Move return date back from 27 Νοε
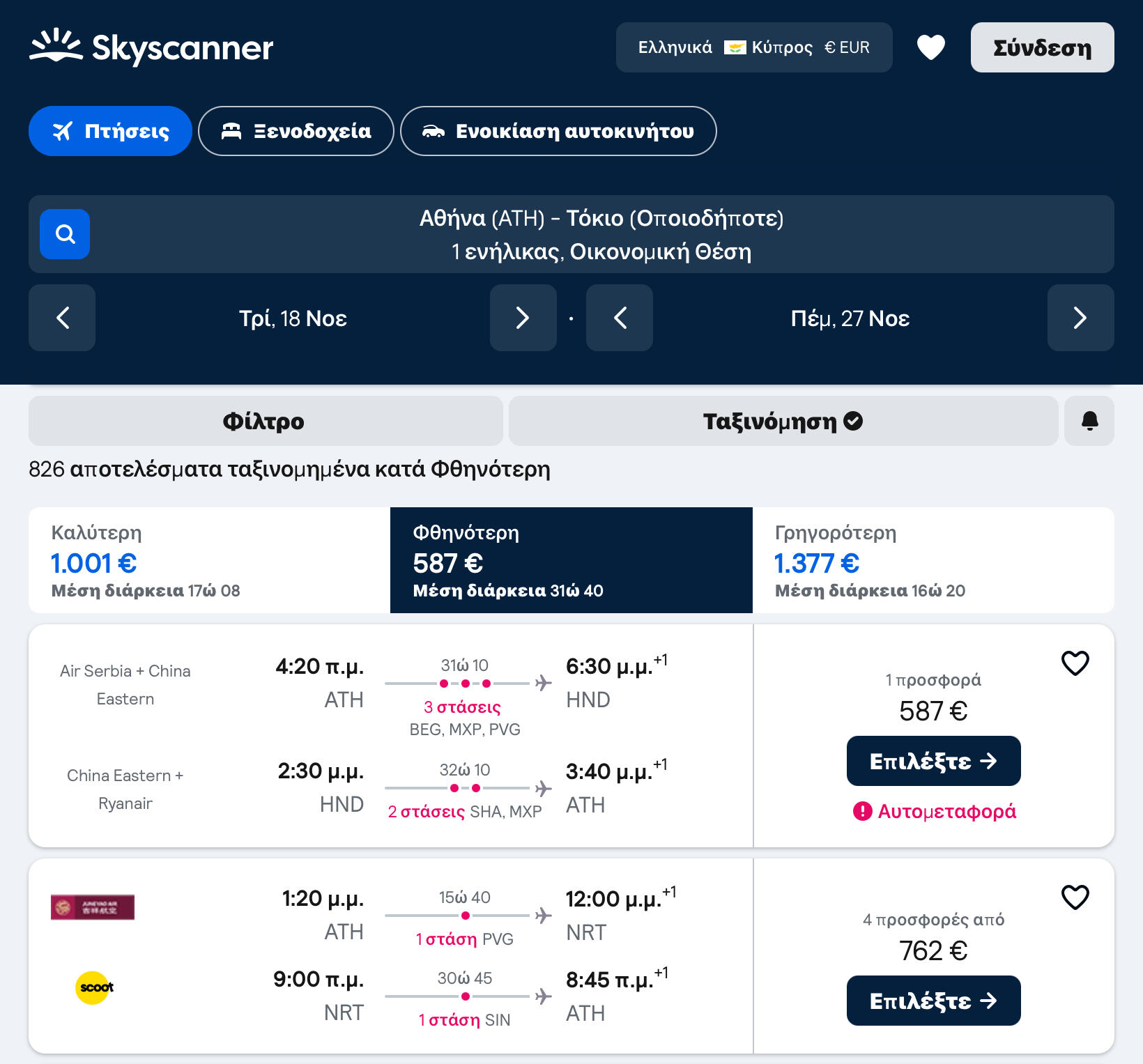Viewport: 1143px width, 1064px height. click(x=620, y=318)
